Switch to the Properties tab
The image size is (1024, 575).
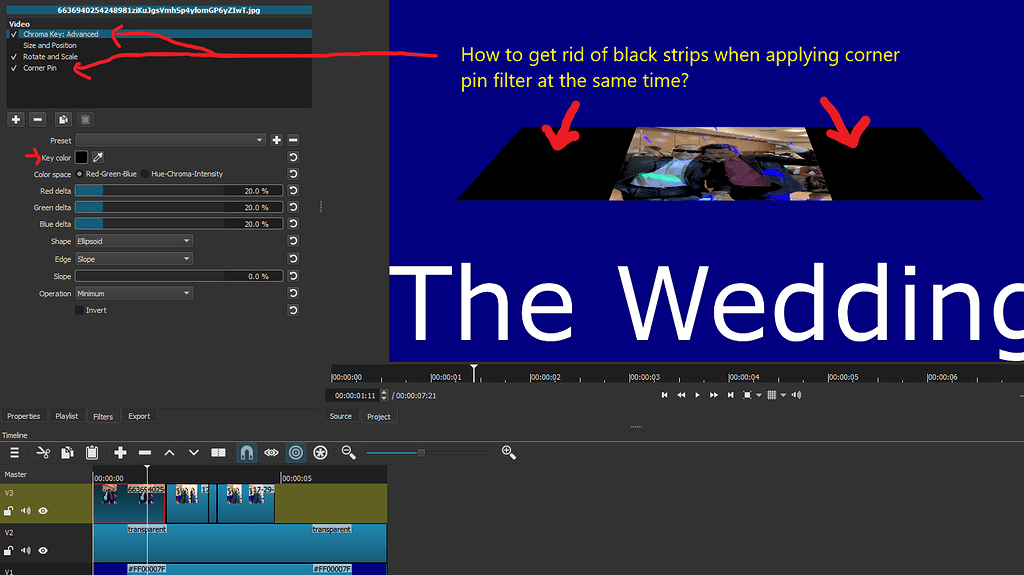[x=24, y=416]
